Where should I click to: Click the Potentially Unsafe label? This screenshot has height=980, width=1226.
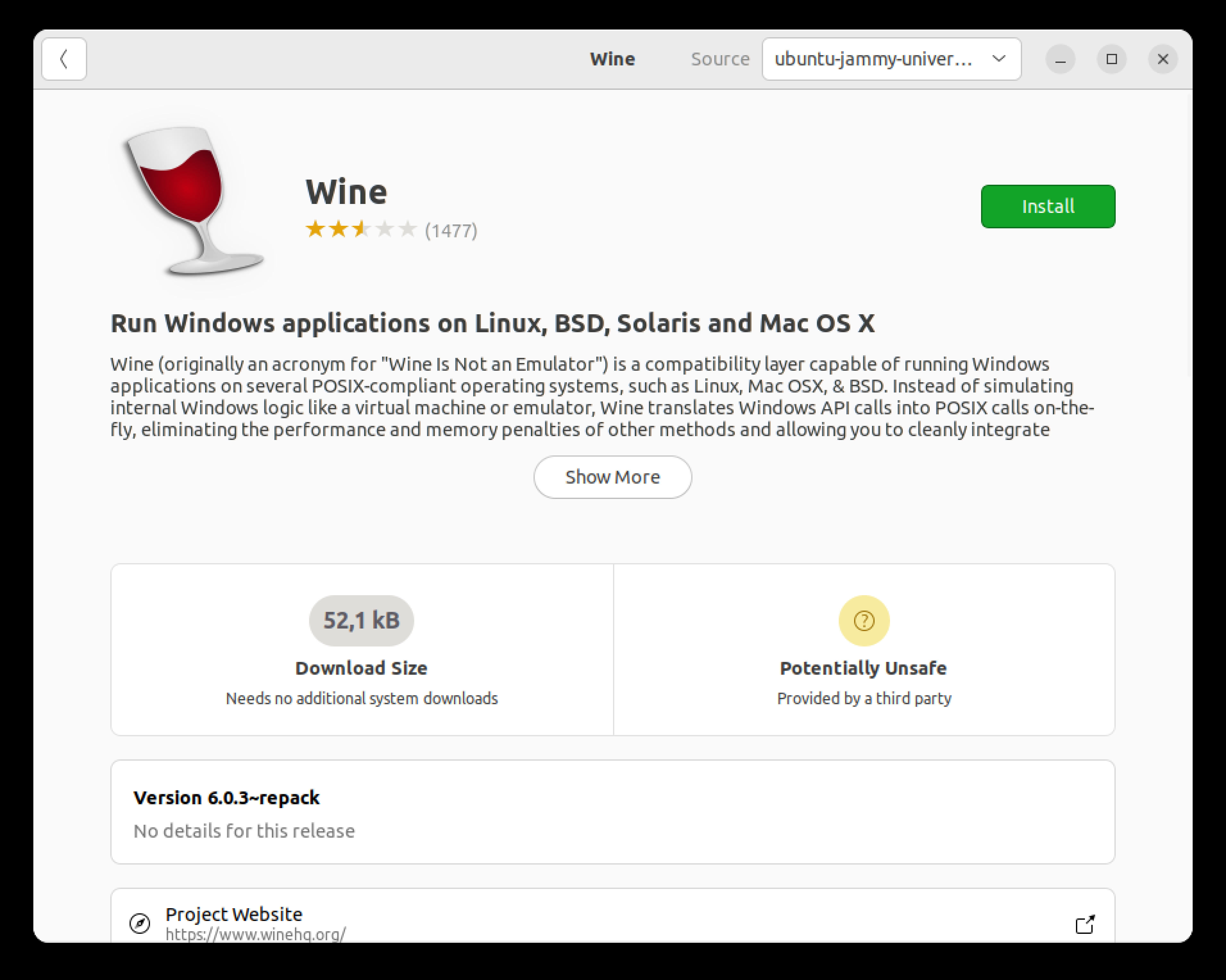tap(863, 668)
